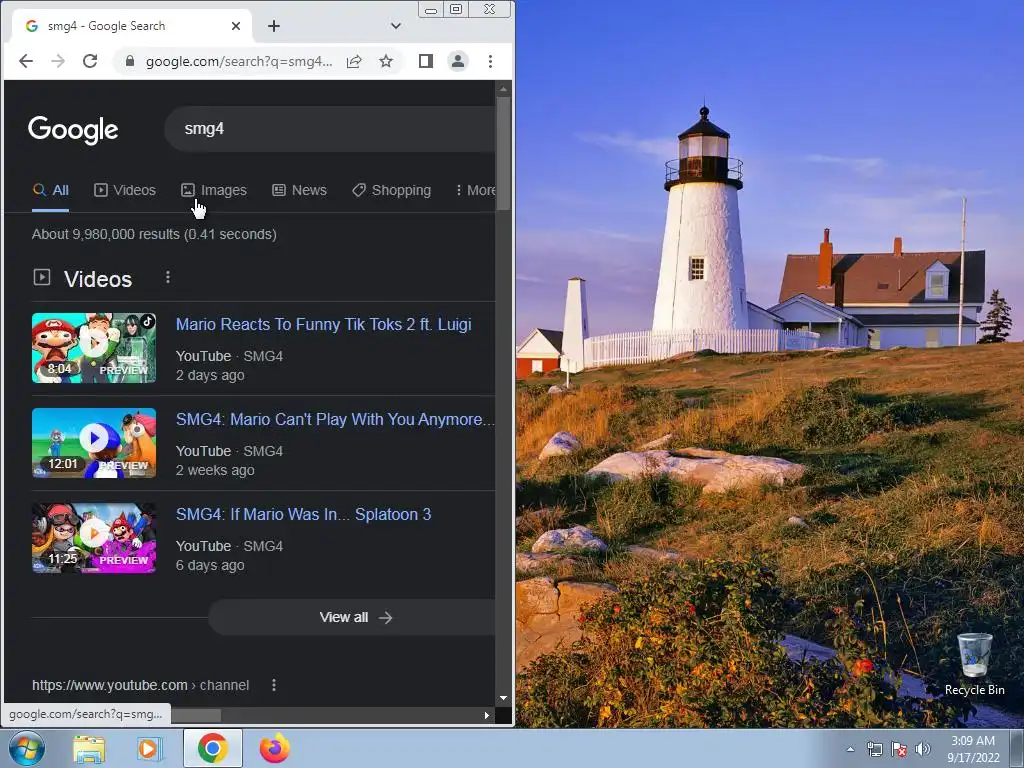Switch to the All results tab

click(50, 190)
